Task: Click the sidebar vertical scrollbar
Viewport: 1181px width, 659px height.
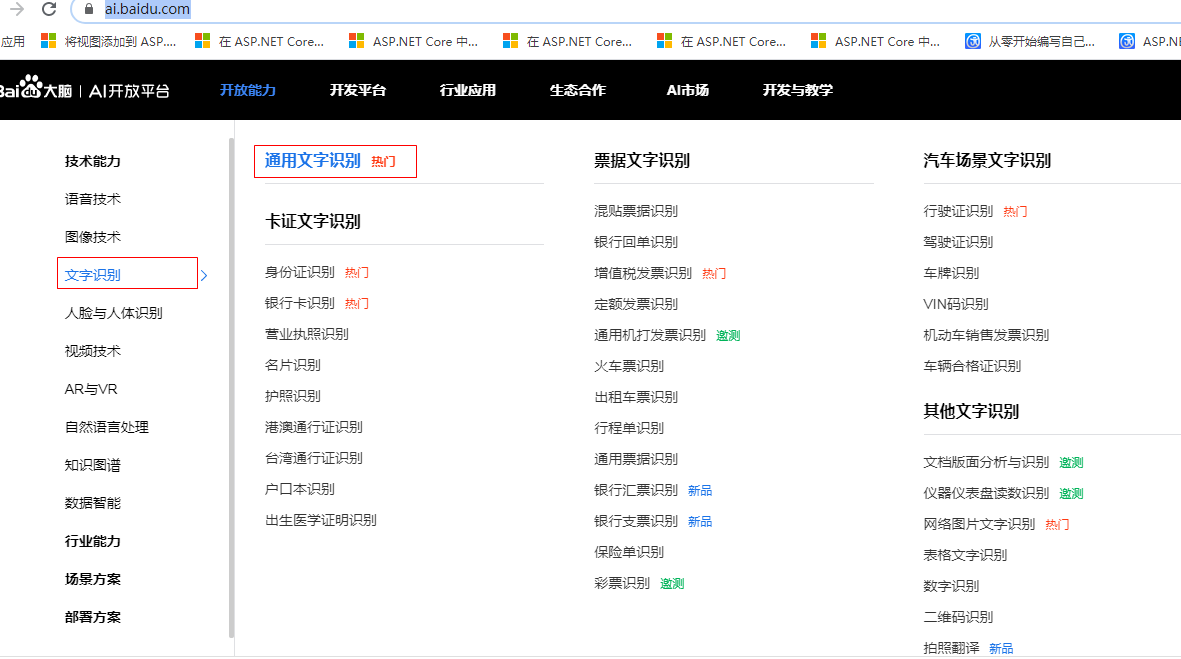Action: pyautogui.click(x=231, y=388)
